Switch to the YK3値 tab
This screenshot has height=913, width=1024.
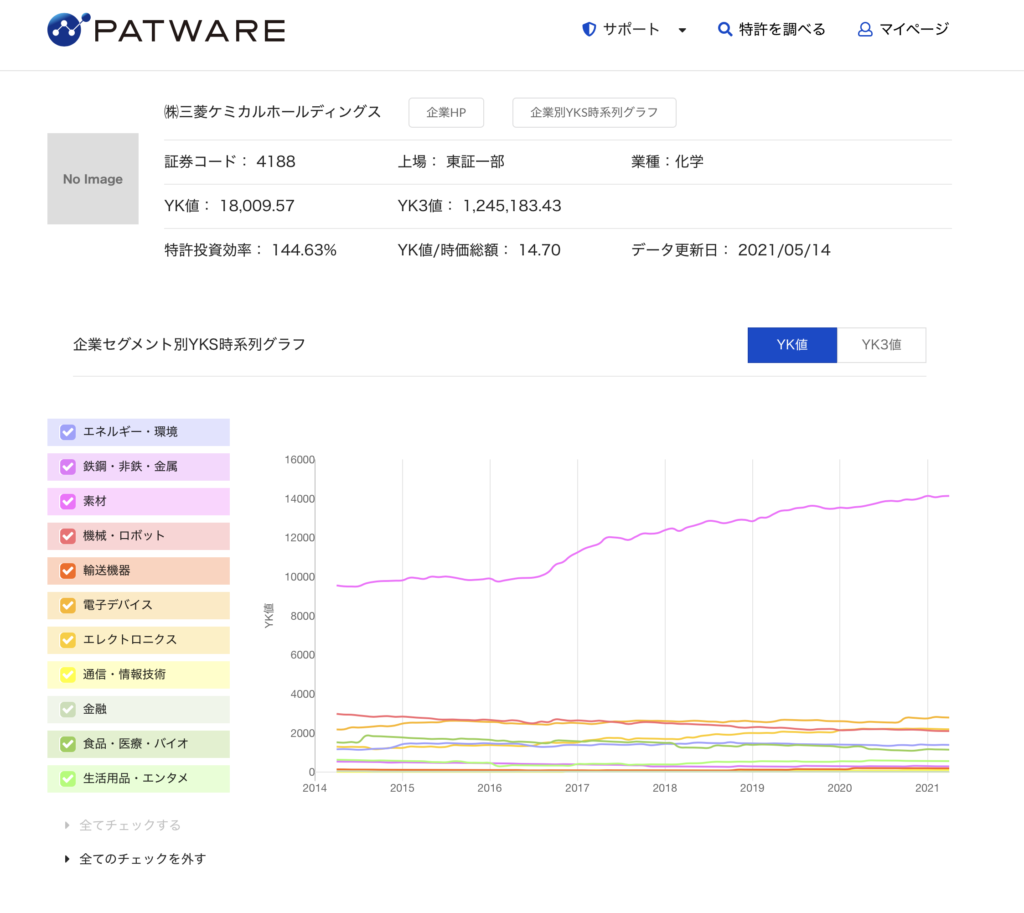tap(882, 345)
